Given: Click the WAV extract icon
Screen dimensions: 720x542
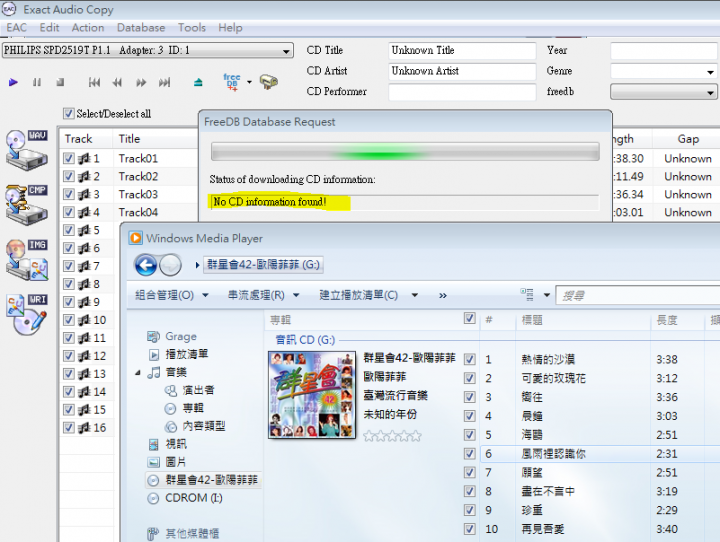Looking at the screenshot, I should 27,150.
